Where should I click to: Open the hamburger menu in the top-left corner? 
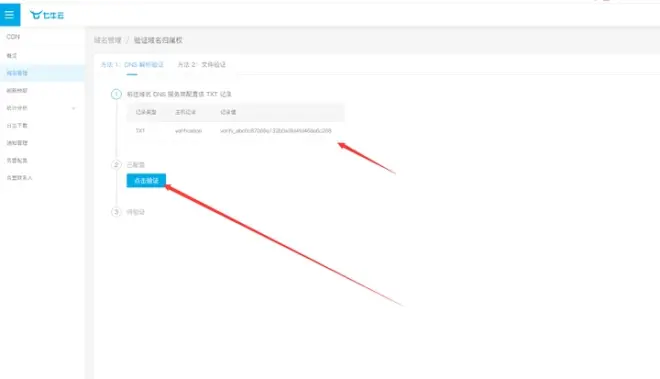click(10, 15)
